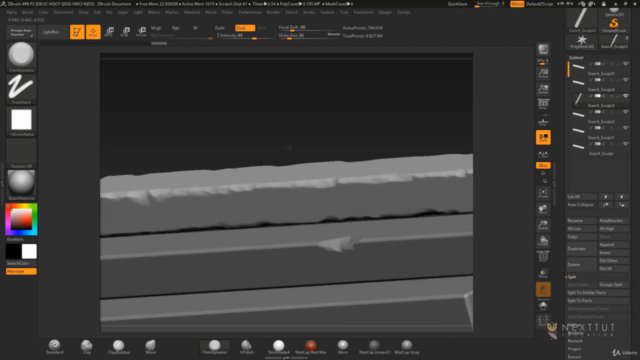
Task: Select the MatCap Red Wax material
Action: pos(311,347)
